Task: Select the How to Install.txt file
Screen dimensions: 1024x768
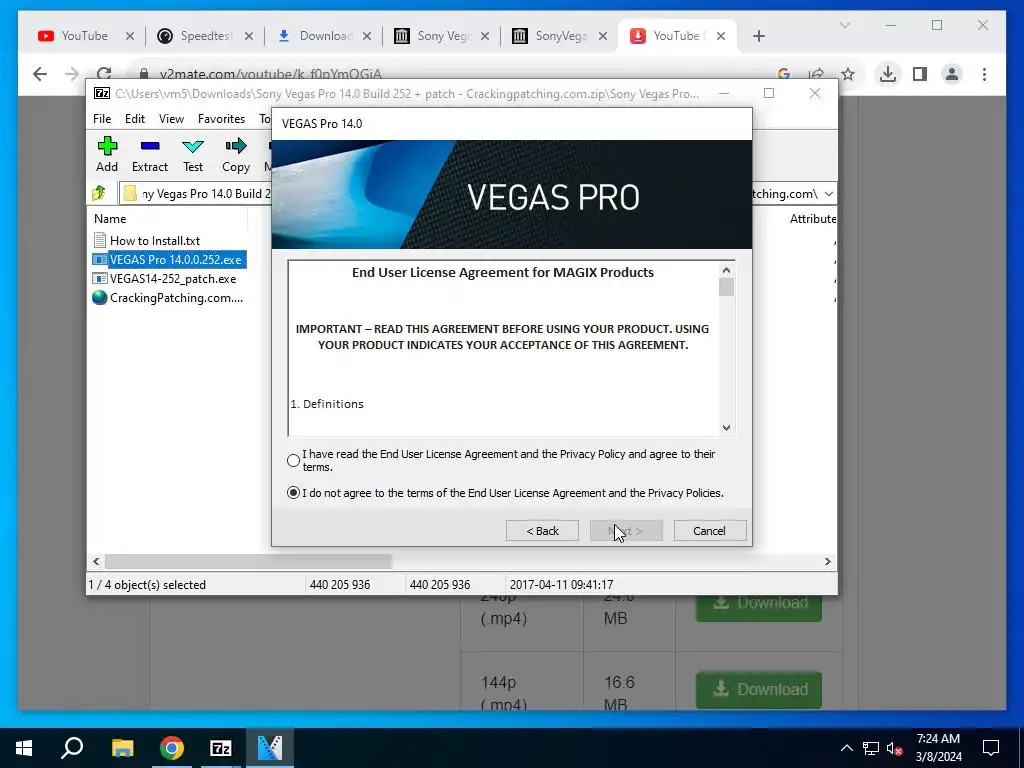Action: tap(155, 240)
